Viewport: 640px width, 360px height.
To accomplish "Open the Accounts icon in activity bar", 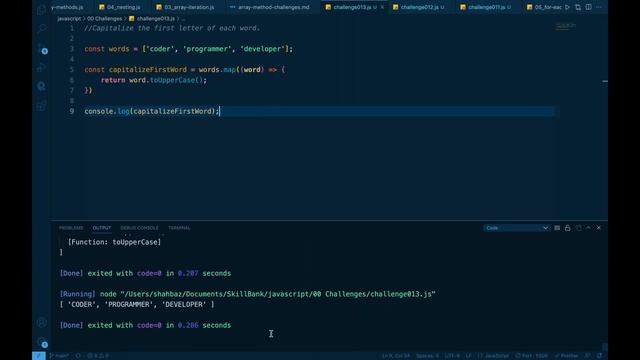I will click(x=41, y=322).
